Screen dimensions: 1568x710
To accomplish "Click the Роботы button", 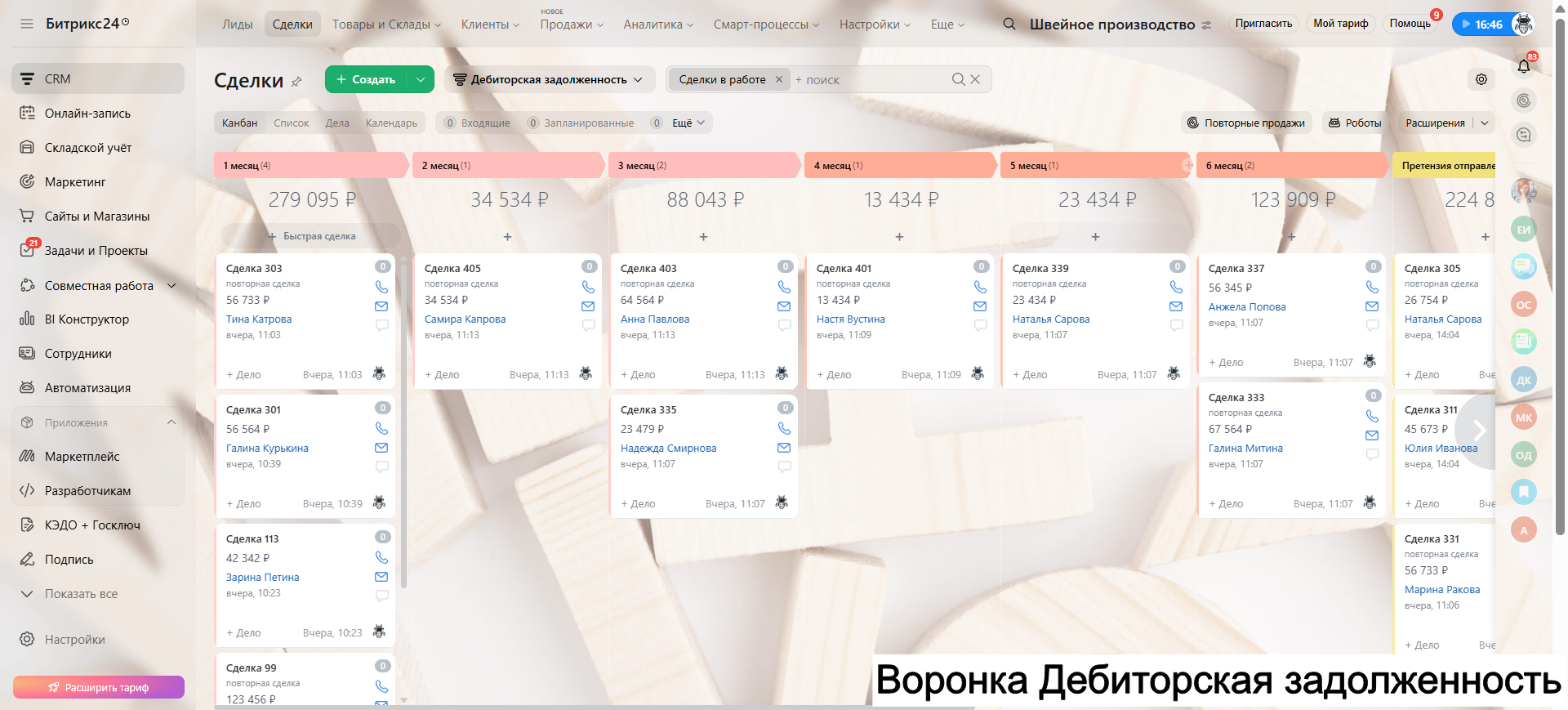I will tap(1355, 123).
